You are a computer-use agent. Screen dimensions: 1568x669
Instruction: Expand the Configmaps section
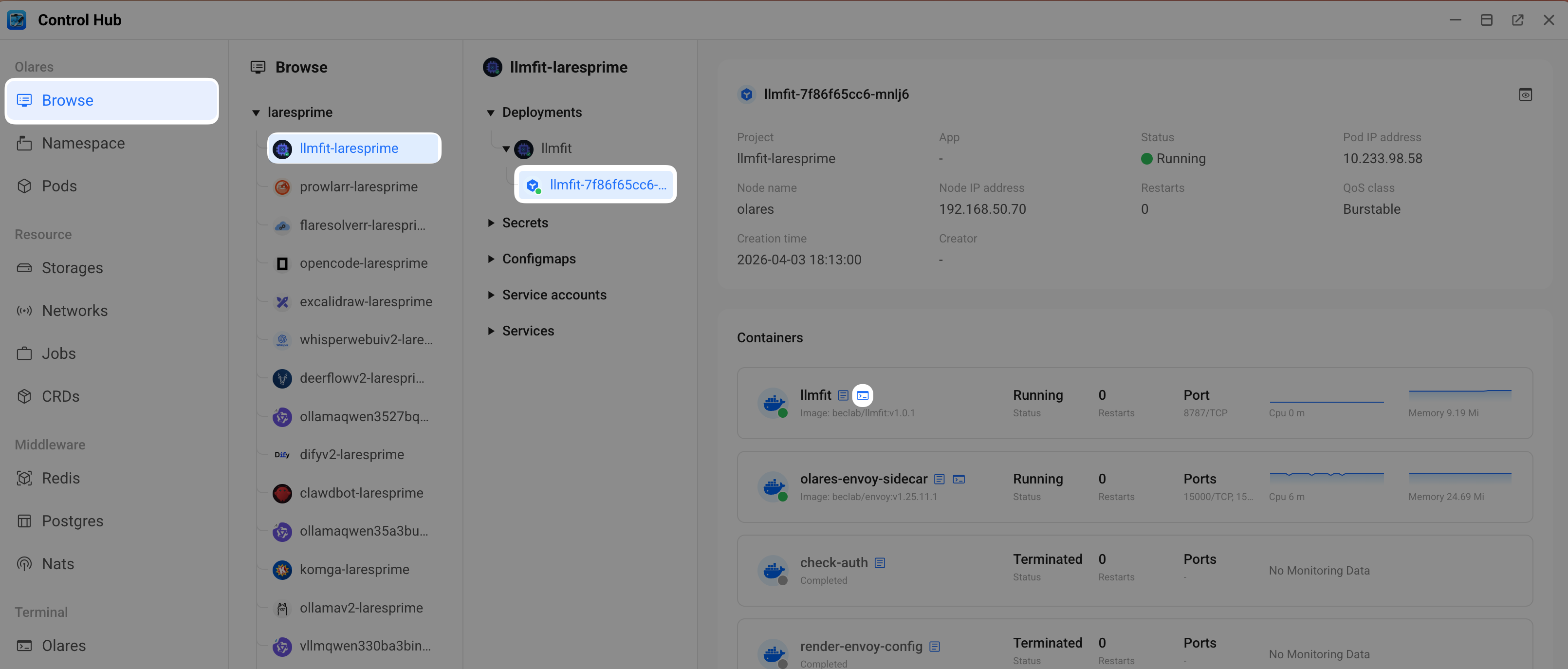click(x=491, y=259)
